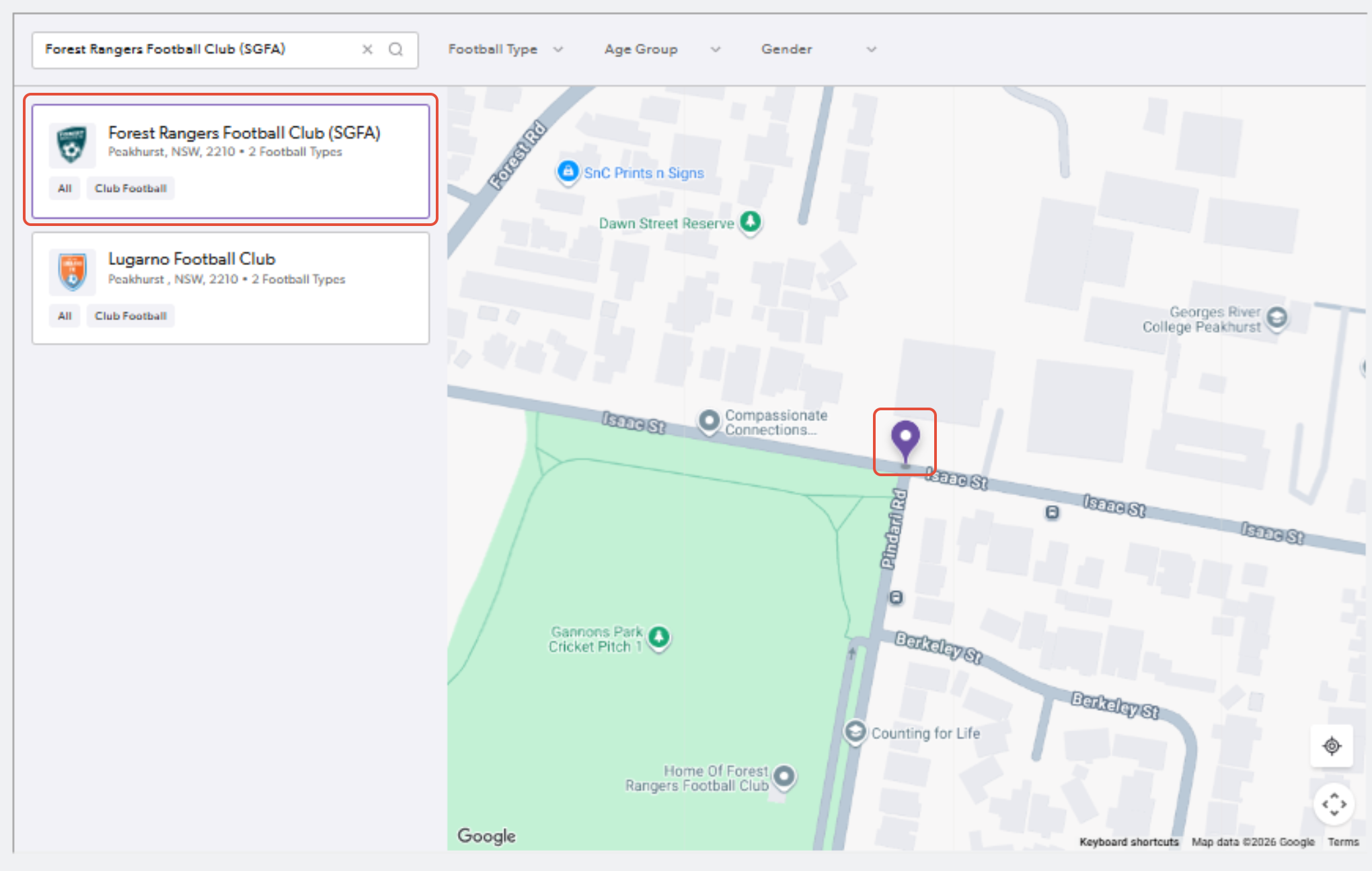Click the Gannons Park Cricket Pitch 1 label
This screenshot has width=1372, height=871.
[x=595, y=639]
